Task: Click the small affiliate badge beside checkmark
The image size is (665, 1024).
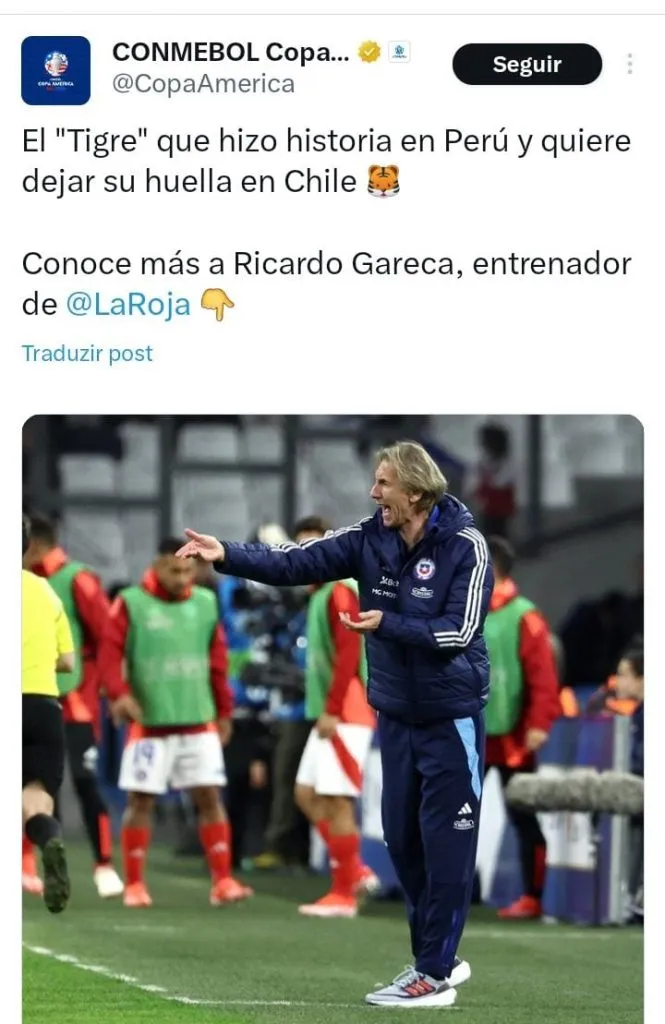Action: coord(399,52)
